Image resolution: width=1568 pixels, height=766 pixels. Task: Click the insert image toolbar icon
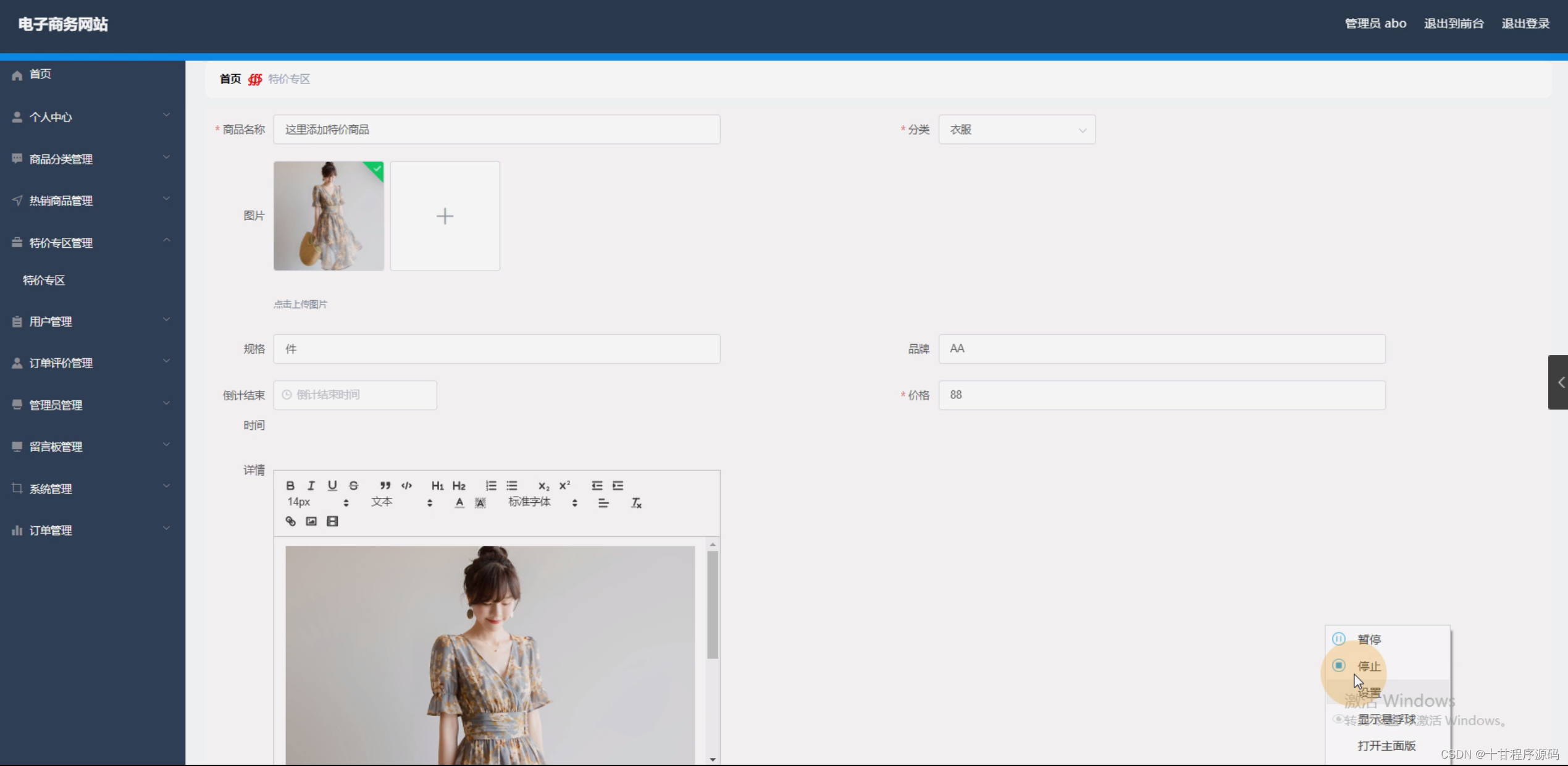[311, 521]
